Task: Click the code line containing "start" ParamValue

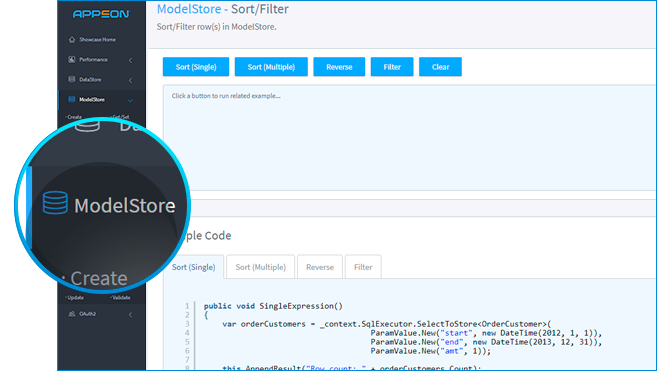Action: pyautogui.click(x=486, y=333)
